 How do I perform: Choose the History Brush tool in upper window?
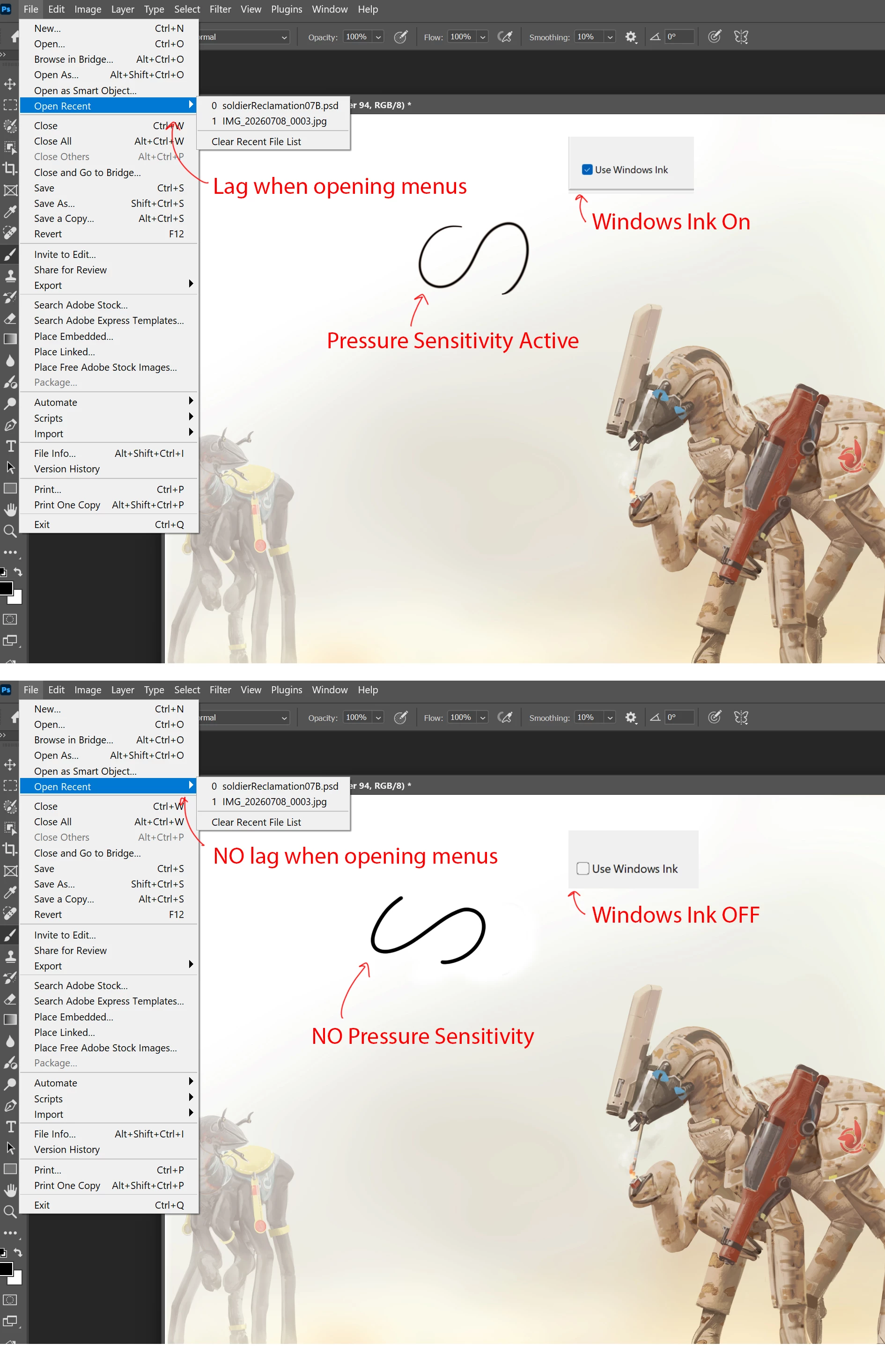coord(10,296)
